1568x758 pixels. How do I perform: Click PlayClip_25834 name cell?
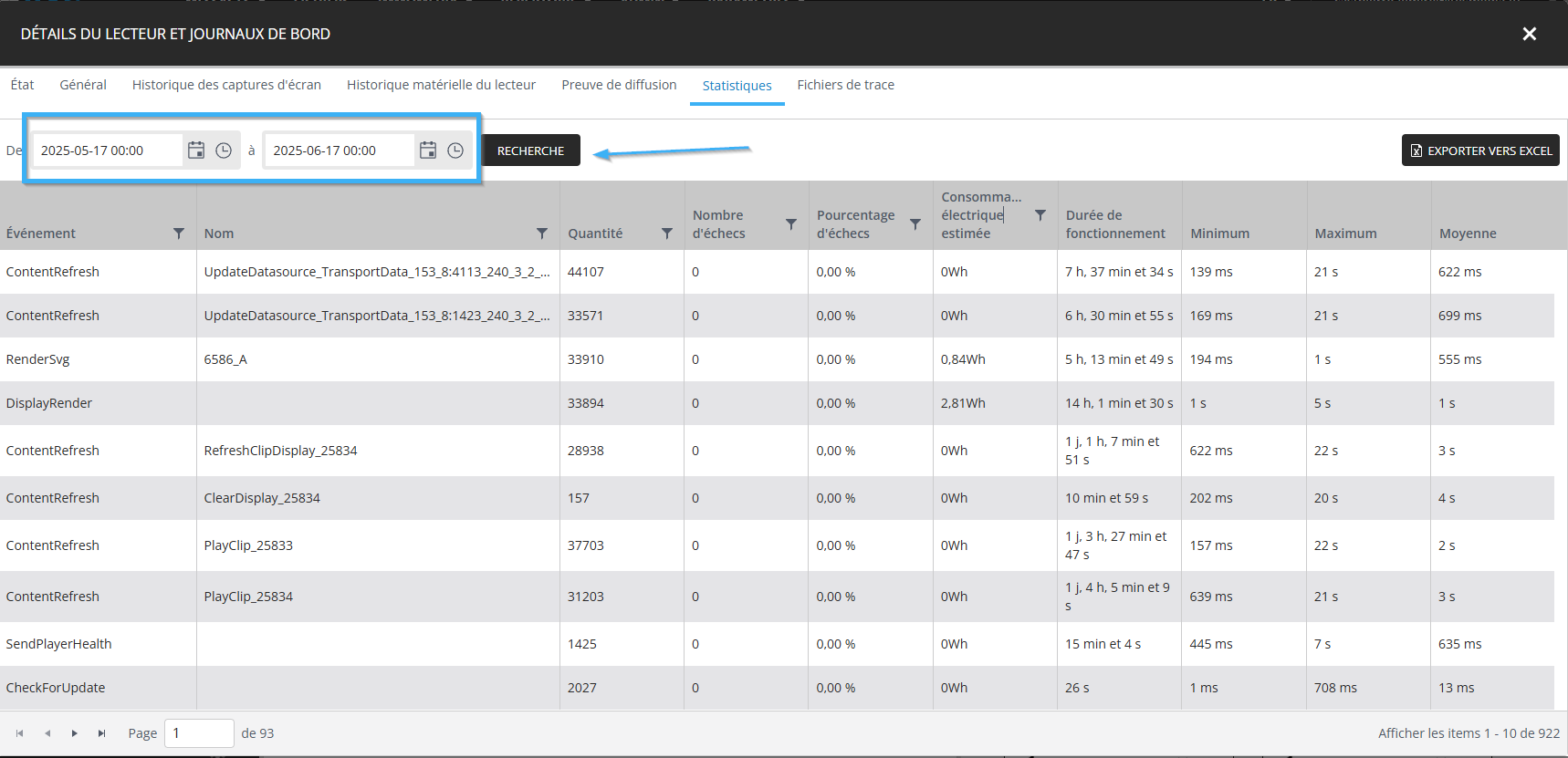coord(248,597)
